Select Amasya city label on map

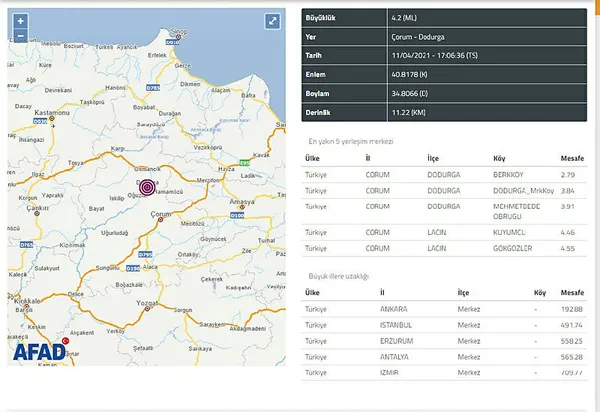[x=243, y=202]
